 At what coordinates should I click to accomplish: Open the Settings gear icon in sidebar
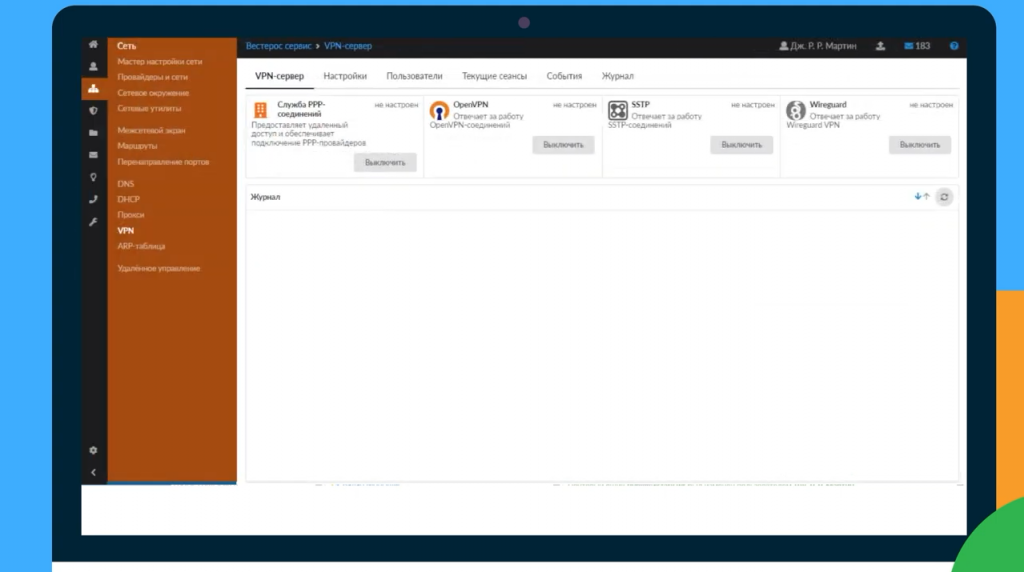93,451
